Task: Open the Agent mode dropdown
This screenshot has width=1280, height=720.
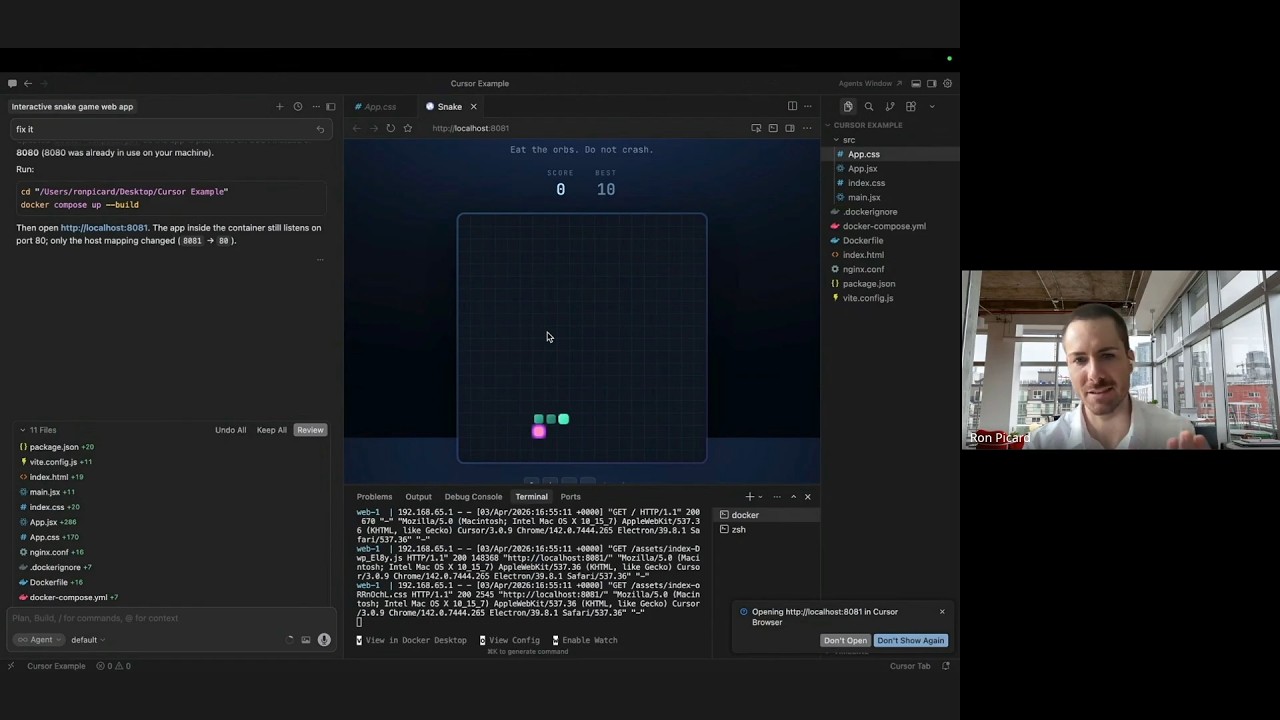Action: [x=41, y=640]
